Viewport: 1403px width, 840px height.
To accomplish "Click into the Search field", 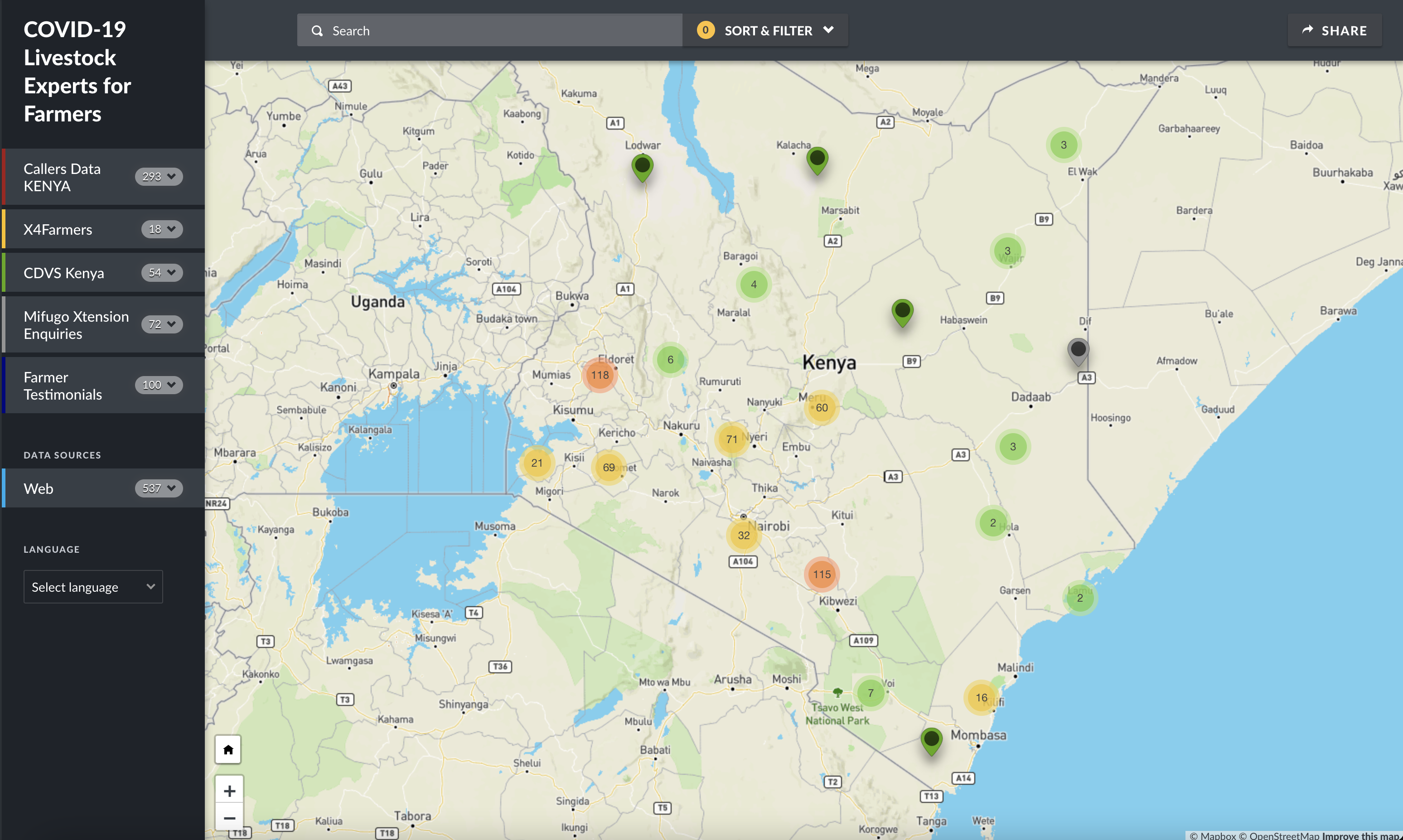I will point(490,30).
